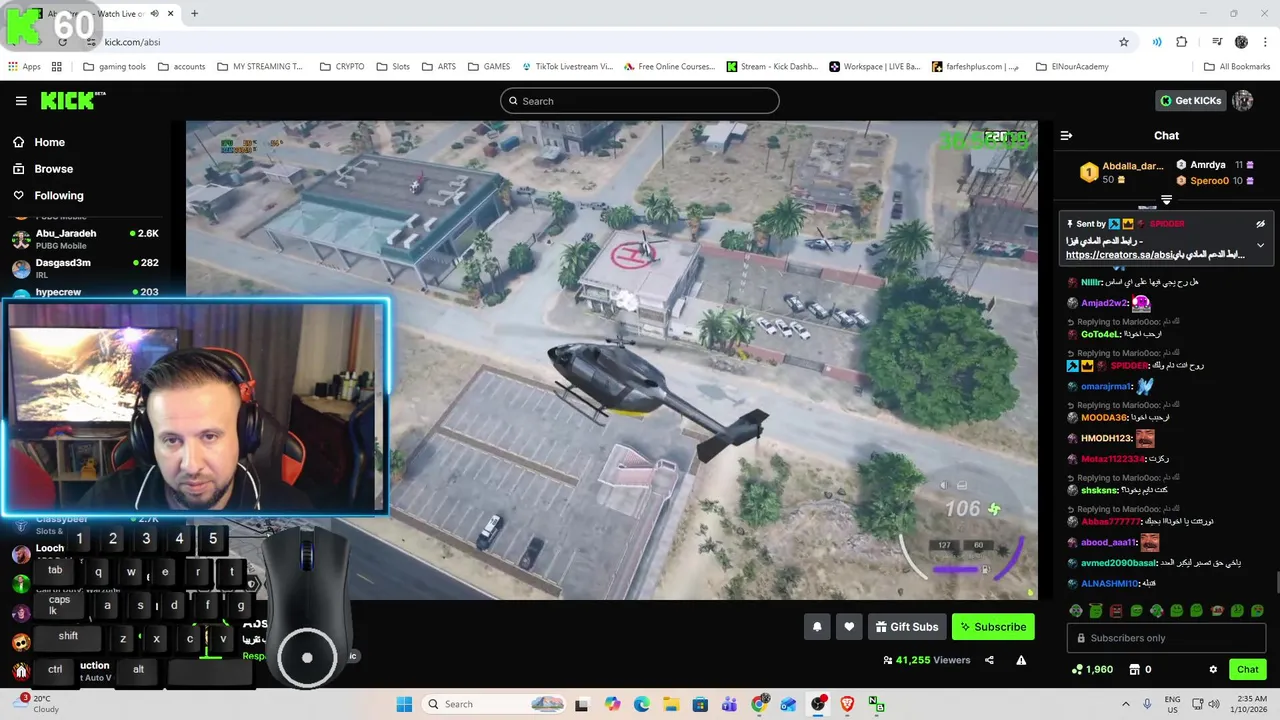This screenshot has width=1280, height=720.
Task: Share the stream via share icon
Action: pos(989,660)
